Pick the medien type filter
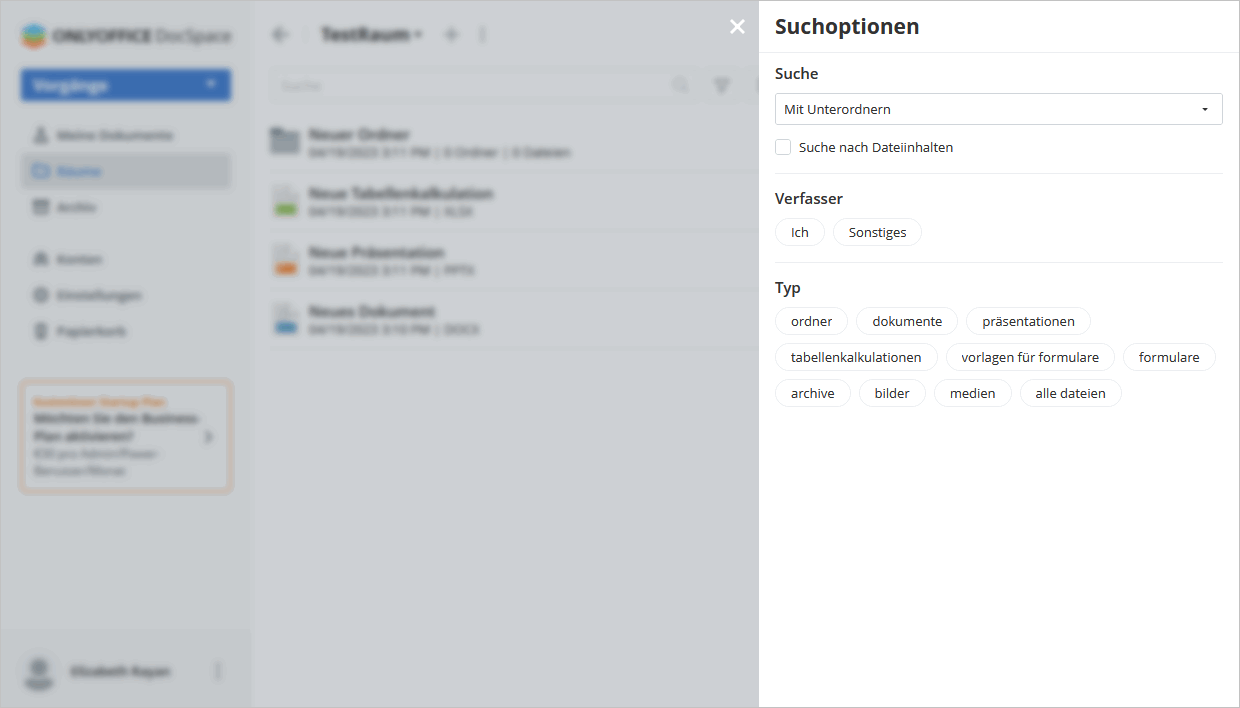 pos(972,393)
